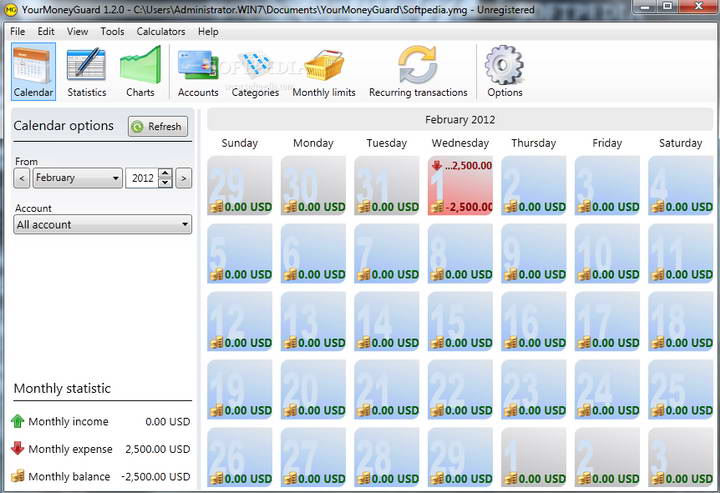Viewport: 720px width, 493px height.
Task: Click coins icon on February 18 cell
Action: coord(657,342)
